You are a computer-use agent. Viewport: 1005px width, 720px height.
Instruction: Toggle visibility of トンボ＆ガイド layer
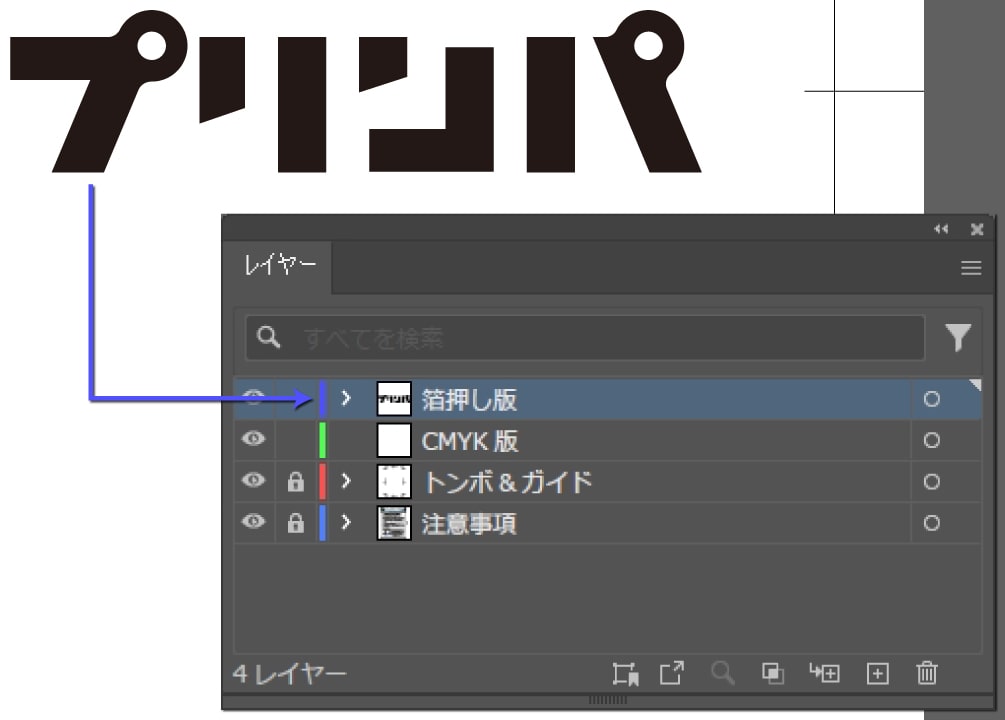[254, 481]
